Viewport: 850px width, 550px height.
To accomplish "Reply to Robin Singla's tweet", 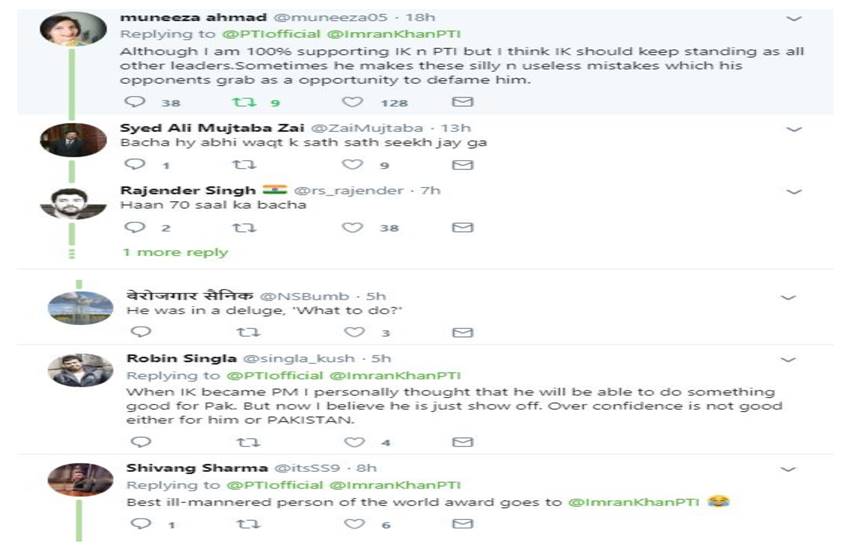I will (x=140, y=441).
